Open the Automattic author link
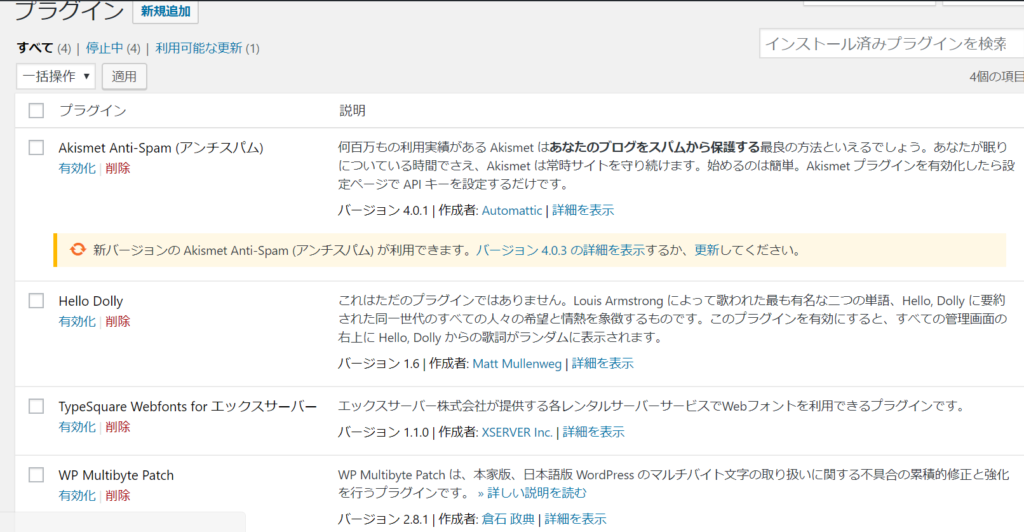The height and width of the screenshot is (532, 1024). (512, 210)
